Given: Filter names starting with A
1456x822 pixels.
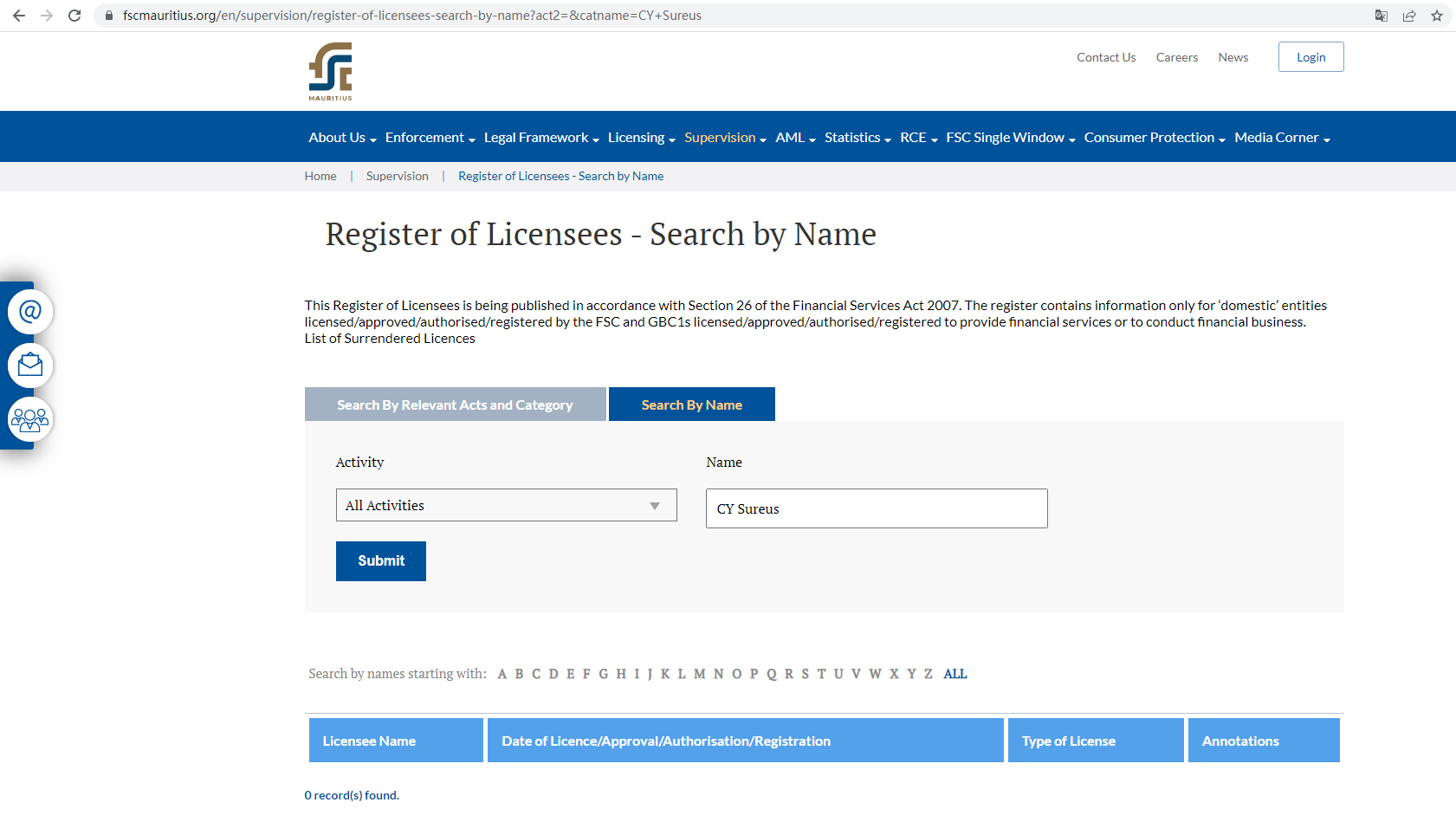Looking at the screenshot, I should pyautogui.click(x=502, y=674).
